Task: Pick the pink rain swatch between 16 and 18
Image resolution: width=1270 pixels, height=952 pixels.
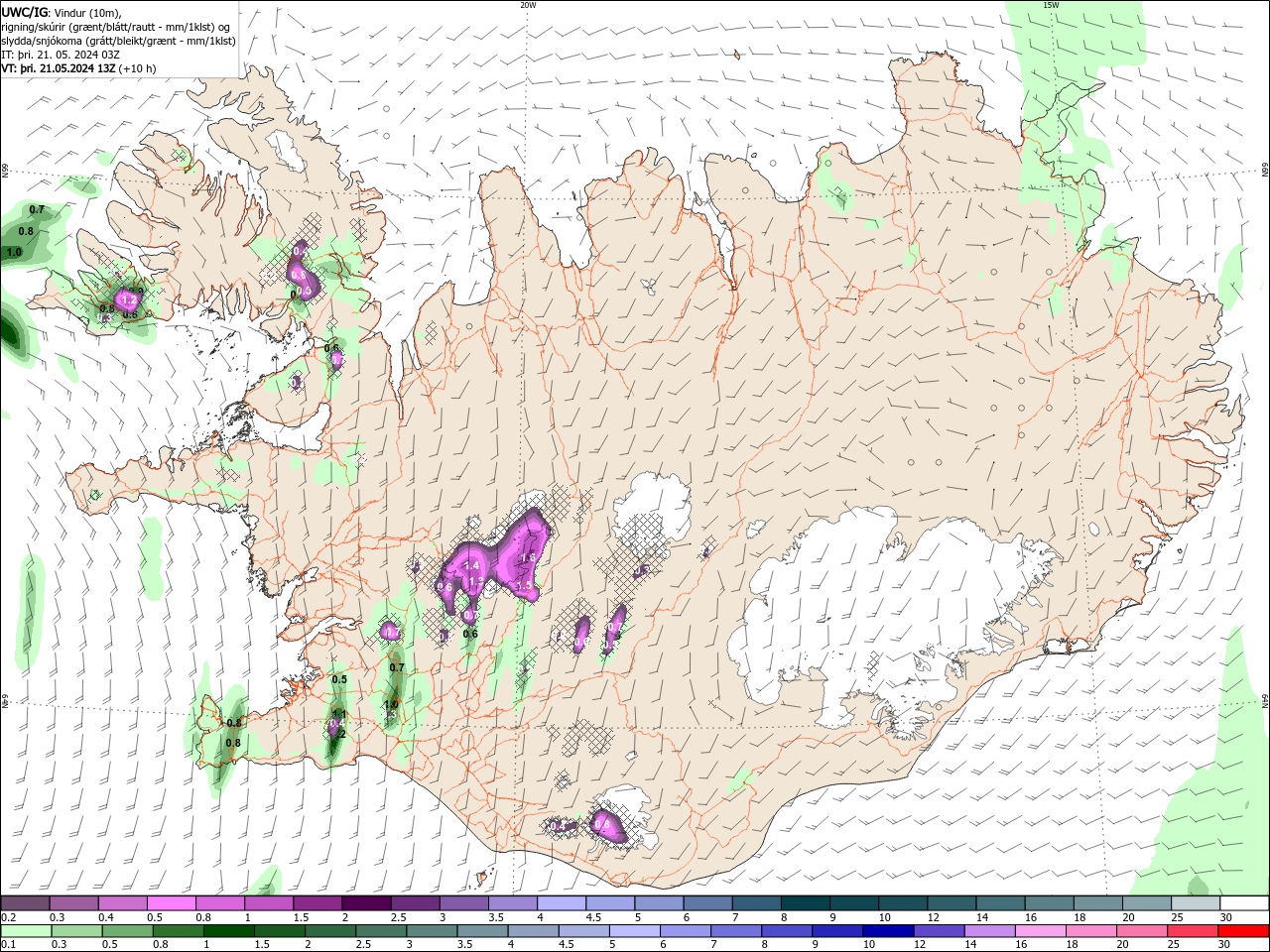Action: tap(1040, 931)
